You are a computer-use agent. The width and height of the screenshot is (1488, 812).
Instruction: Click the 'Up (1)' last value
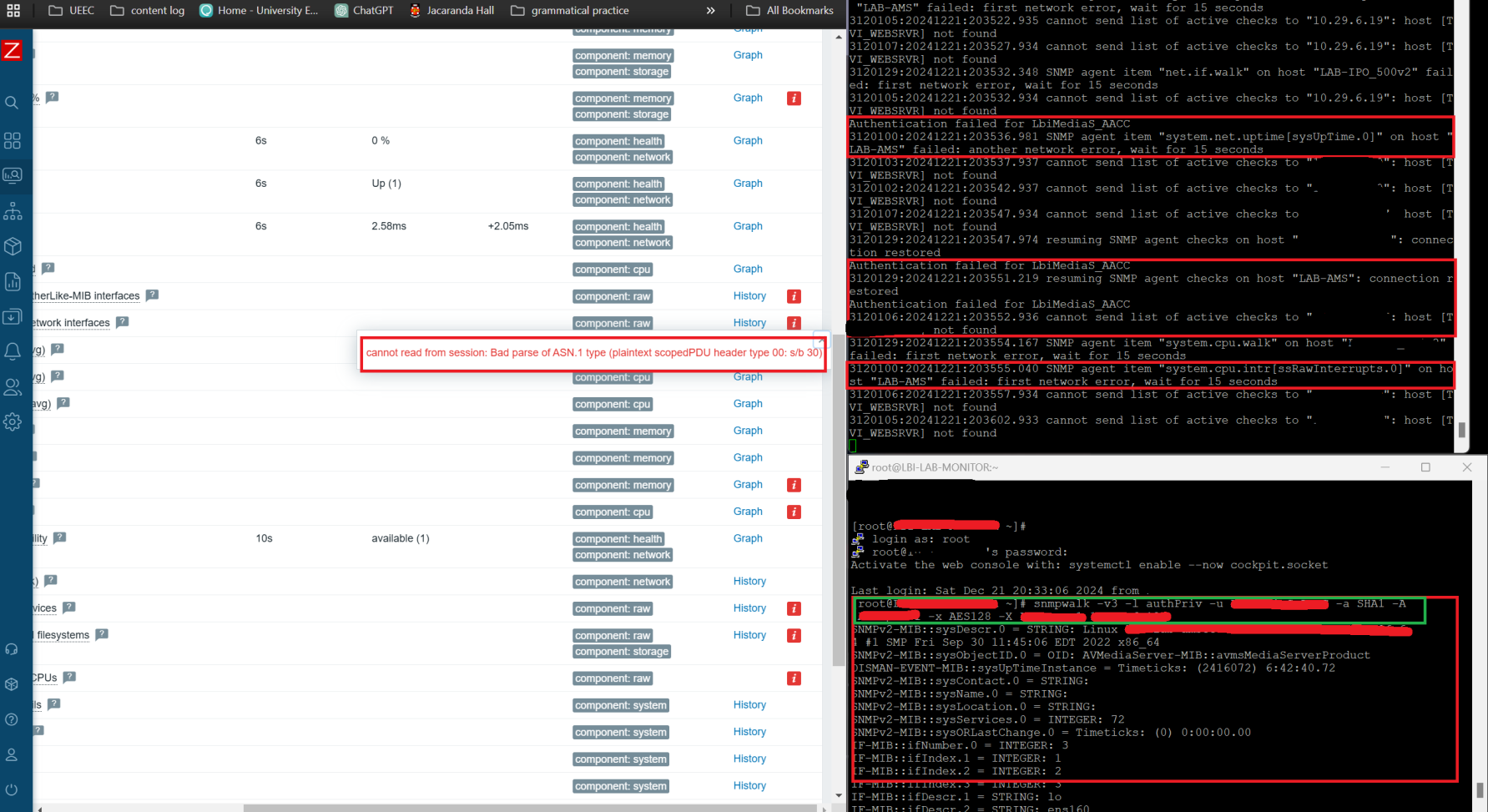[x=386, y=184]
